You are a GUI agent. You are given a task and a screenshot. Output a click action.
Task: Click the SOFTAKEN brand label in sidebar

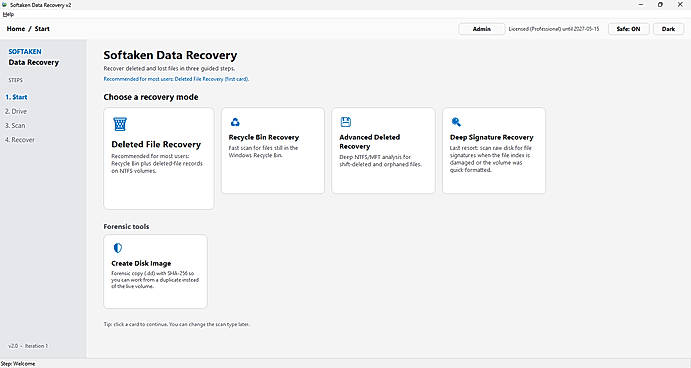tap(25, 52)
